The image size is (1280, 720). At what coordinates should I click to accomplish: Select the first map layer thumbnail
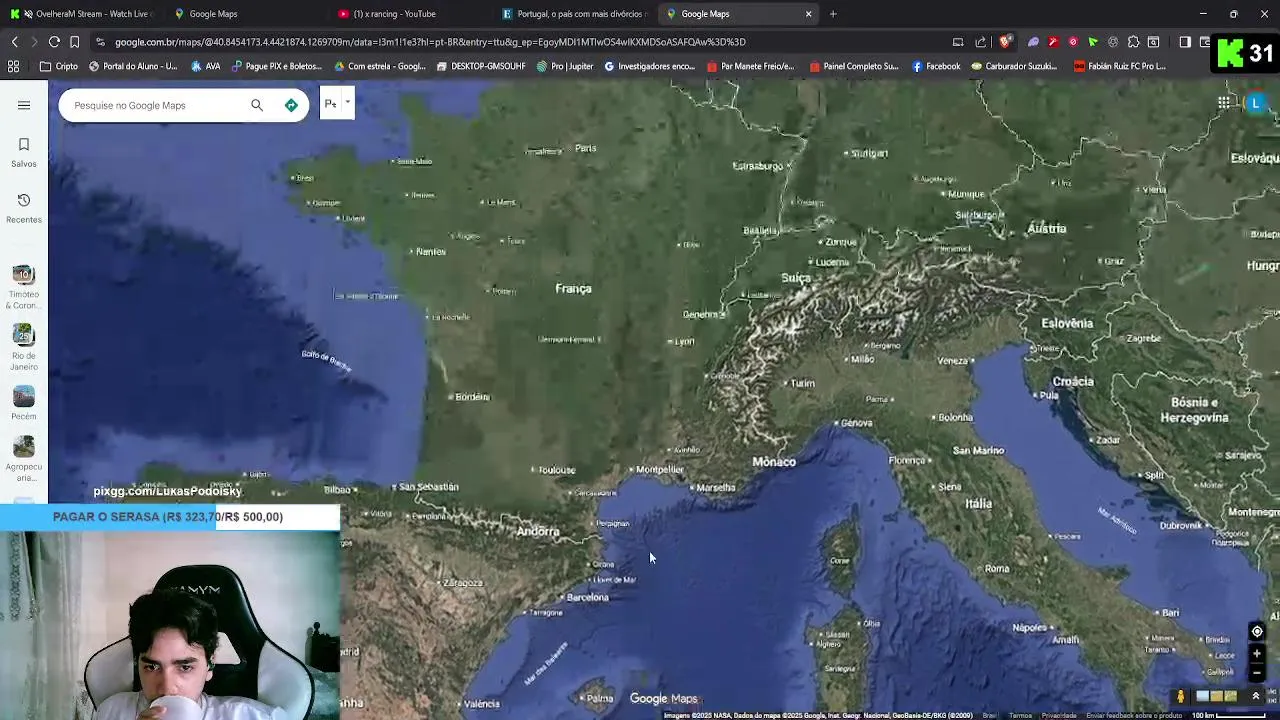click(x=1202, y=696)
